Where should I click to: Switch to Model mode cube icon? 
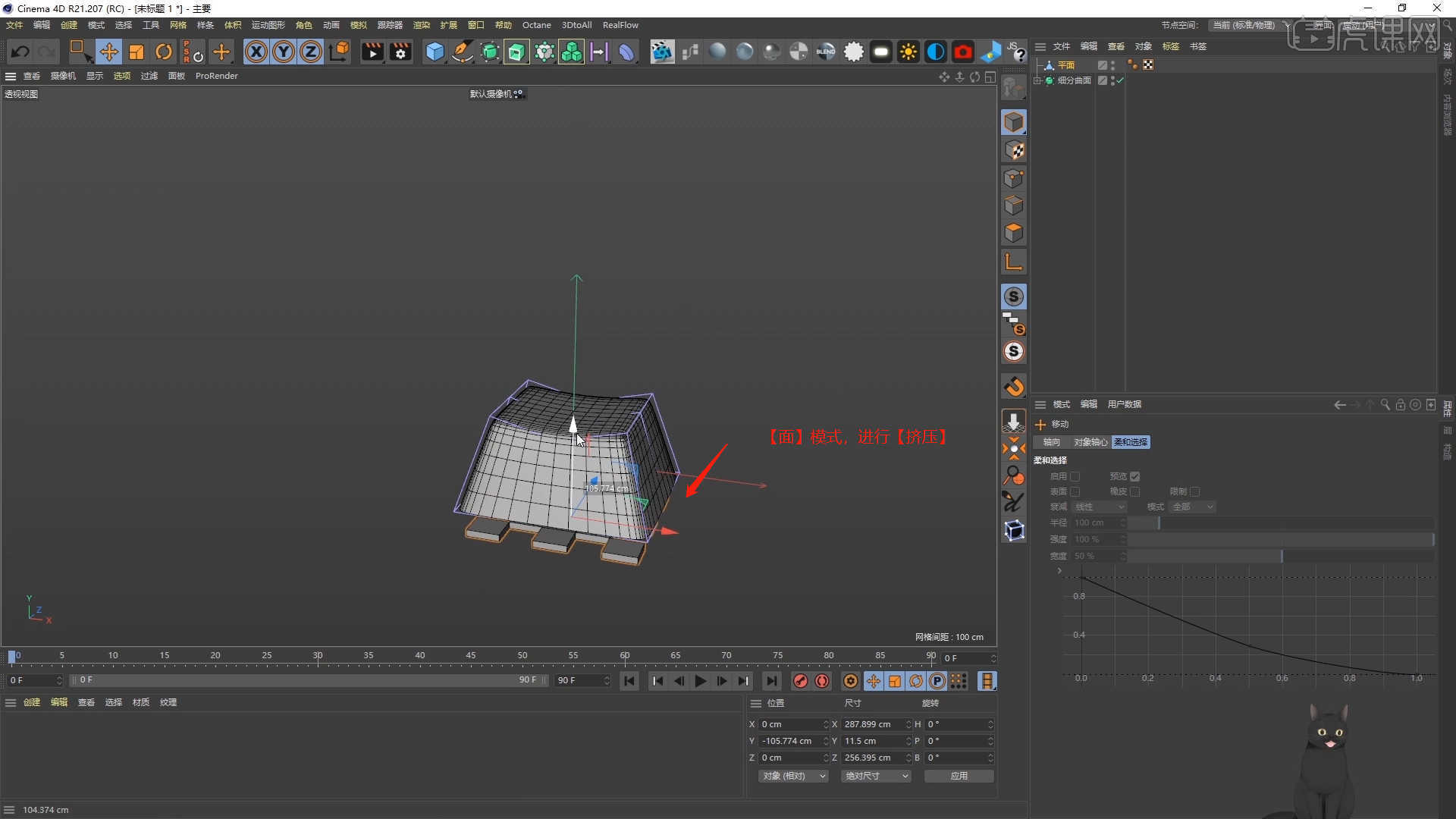click(x=1014, y=122)
